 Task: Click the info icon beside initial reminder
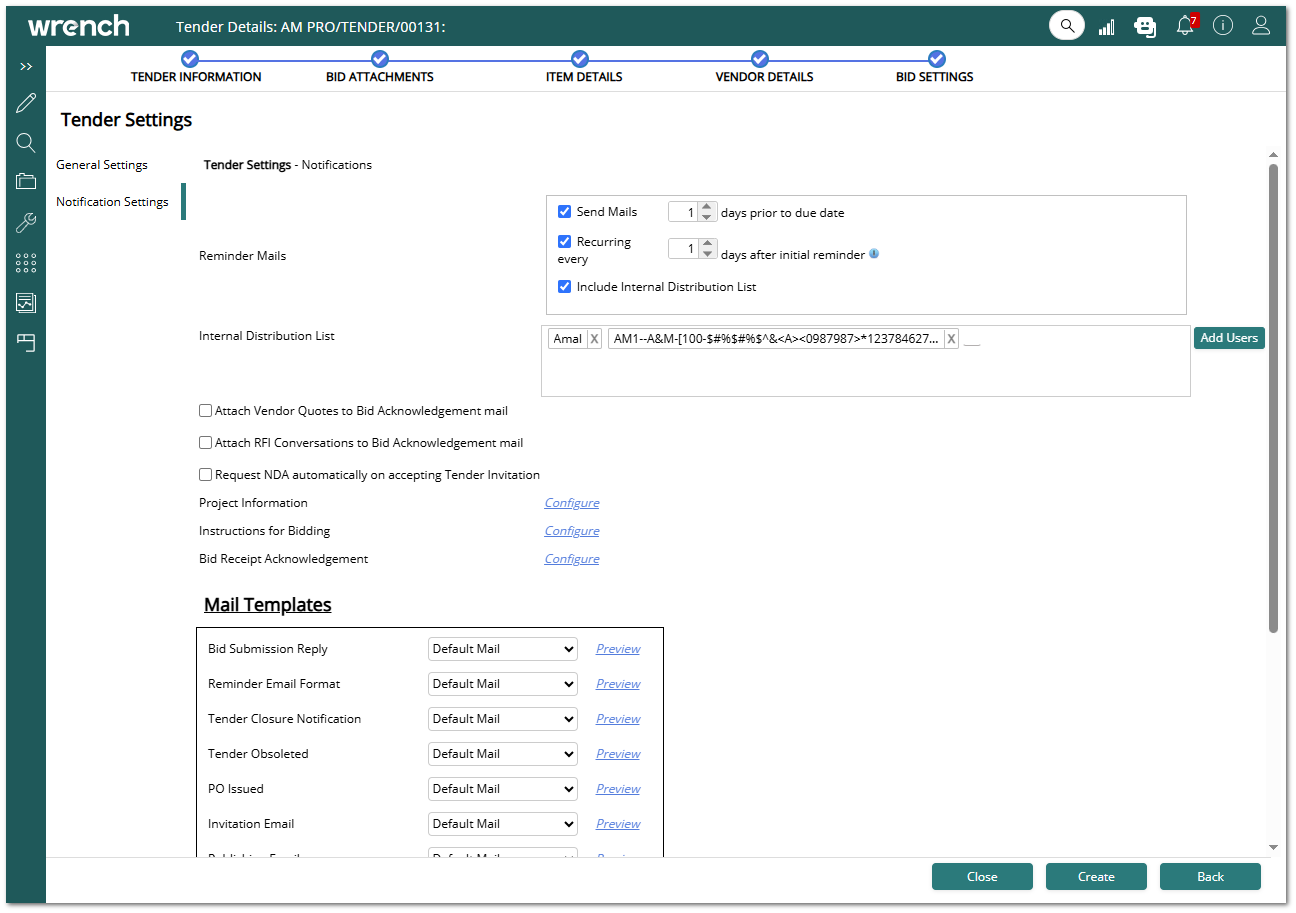coord(874,254)
